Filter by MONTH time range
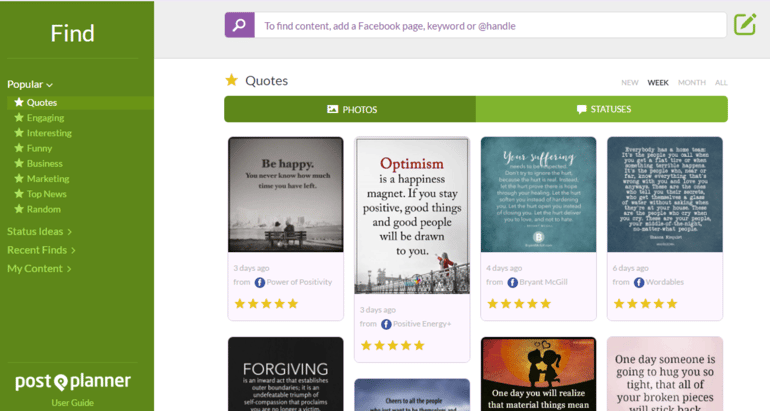This screenshot has width=770, height=411. tap(691, 82)
